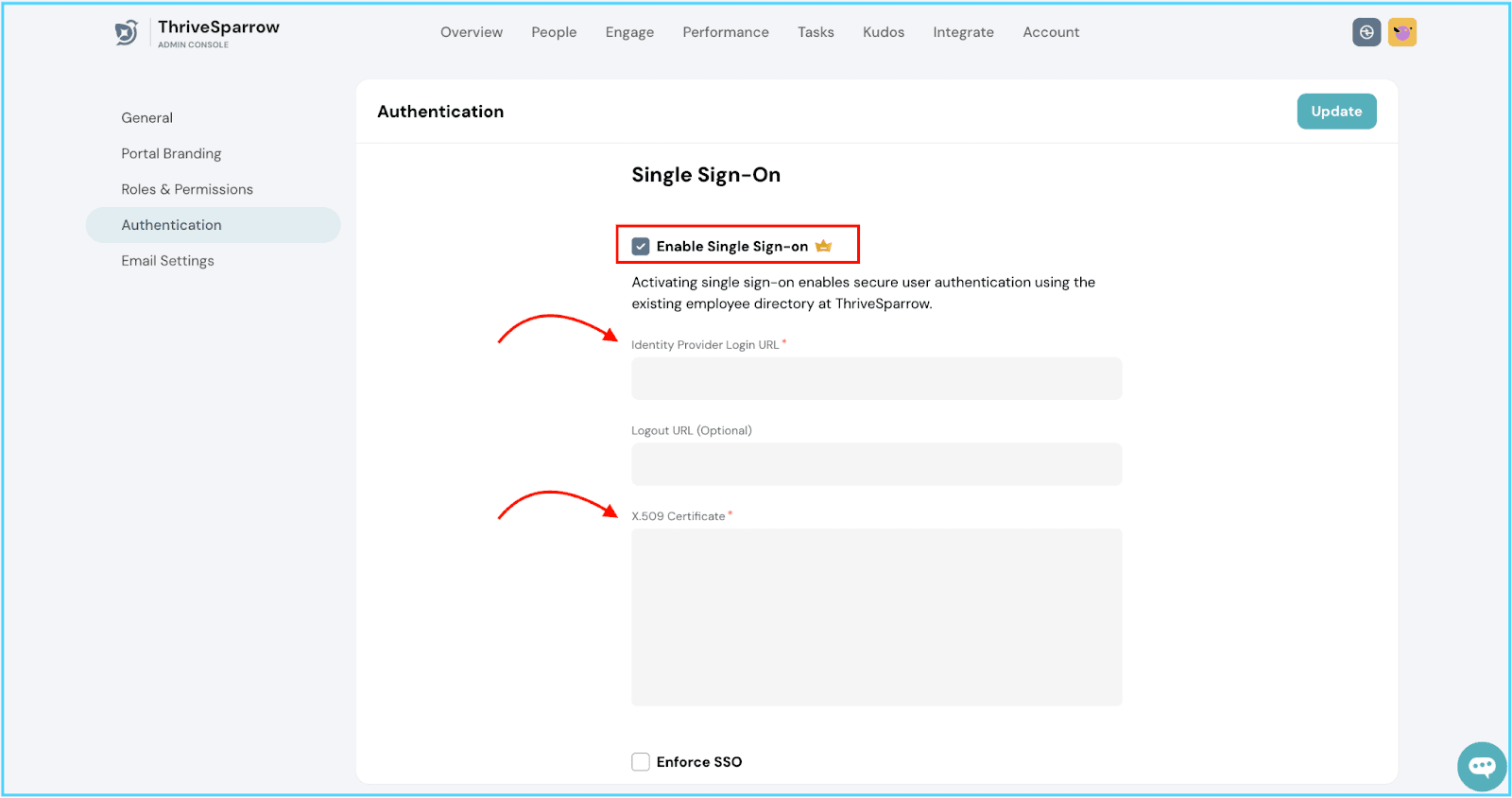Open General settings in sidebar
This screenshot has width=1512, height=798.
pos(146,118)
